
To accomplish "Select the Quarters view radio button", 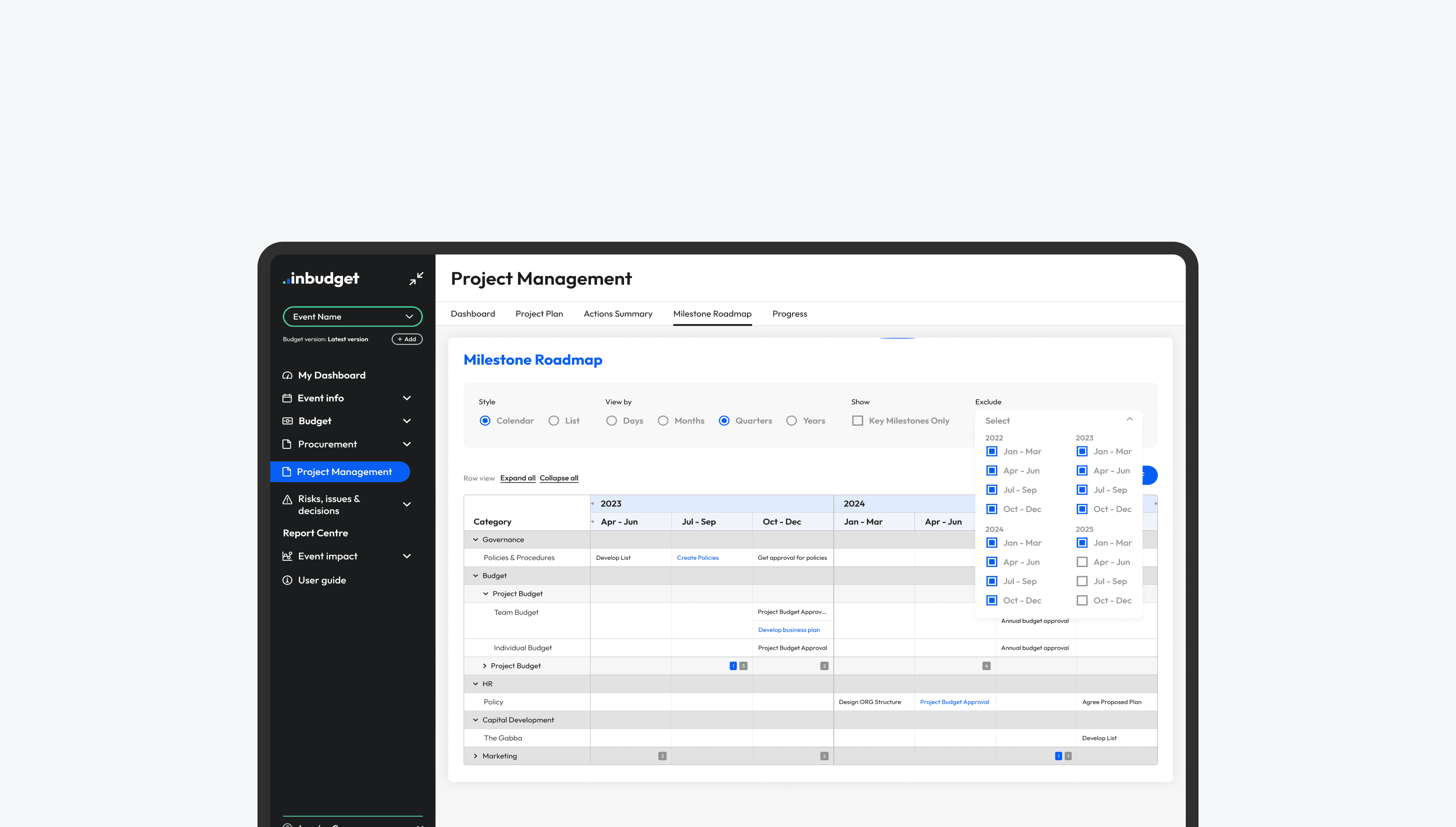I will (x=724, y=421).
